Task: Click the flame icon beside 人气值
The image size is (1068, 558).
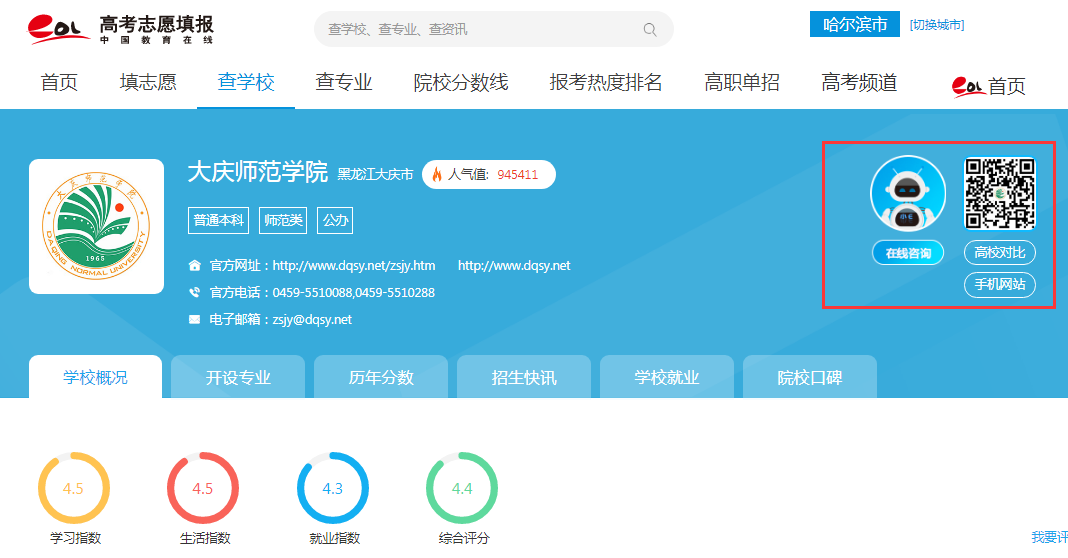Action: tap(437, 174)
